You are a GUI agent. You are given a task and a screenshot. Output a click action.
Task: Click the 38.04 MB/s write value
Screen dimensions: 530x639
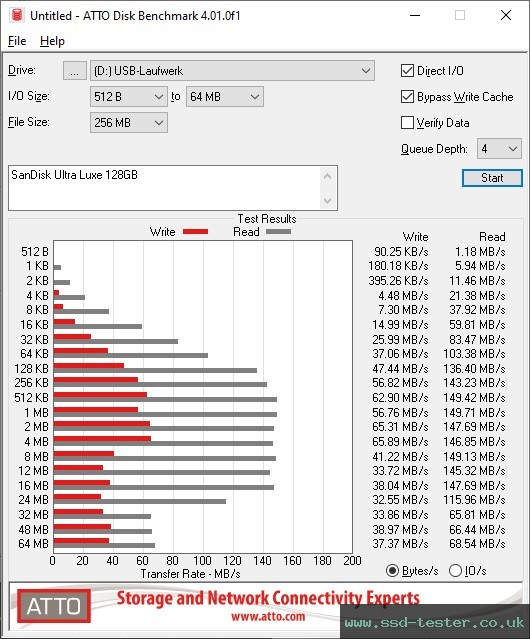click(400, 486)
